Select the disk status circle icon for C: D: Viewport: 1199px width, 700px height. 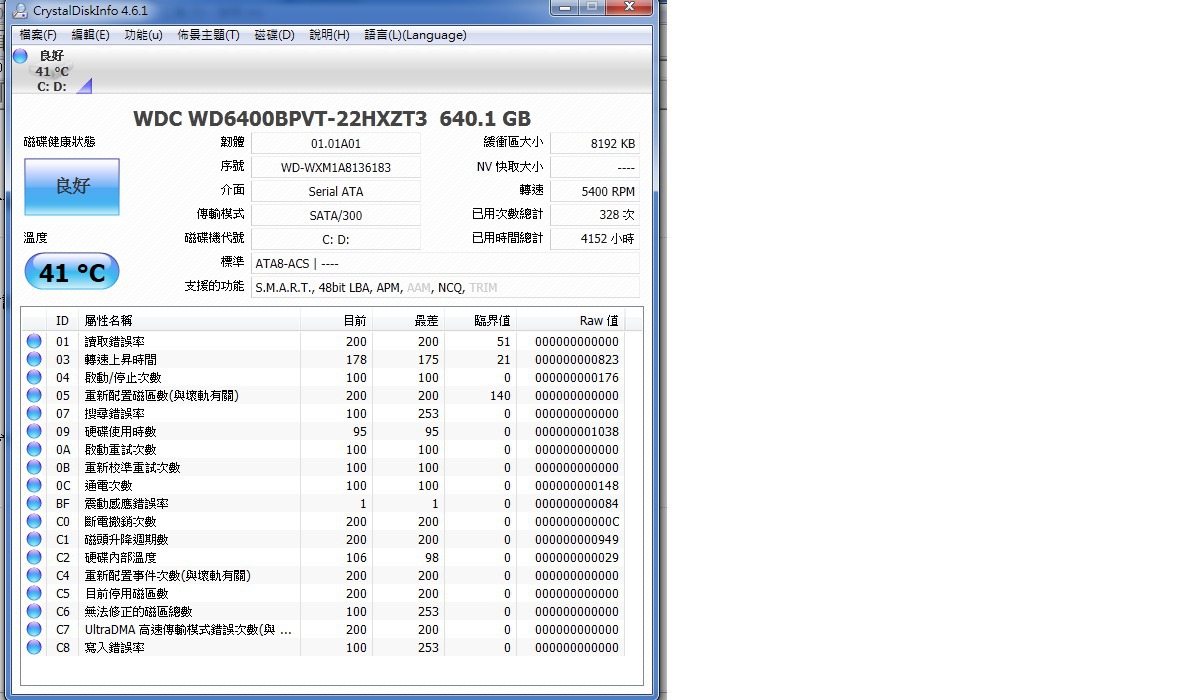tap(21, 56)
